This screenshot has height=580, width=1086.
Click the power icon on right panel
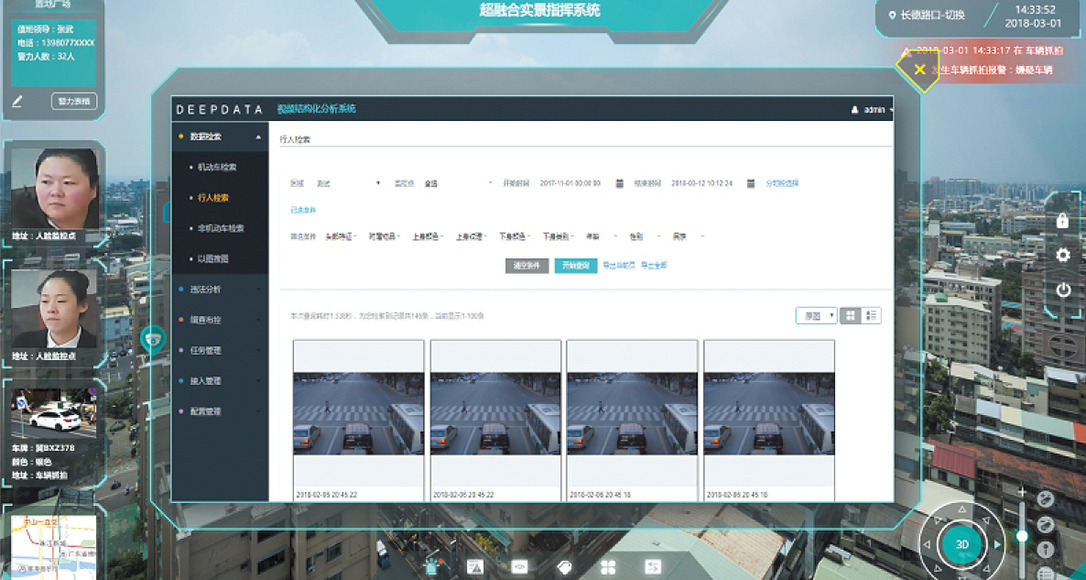[1063, 290]
